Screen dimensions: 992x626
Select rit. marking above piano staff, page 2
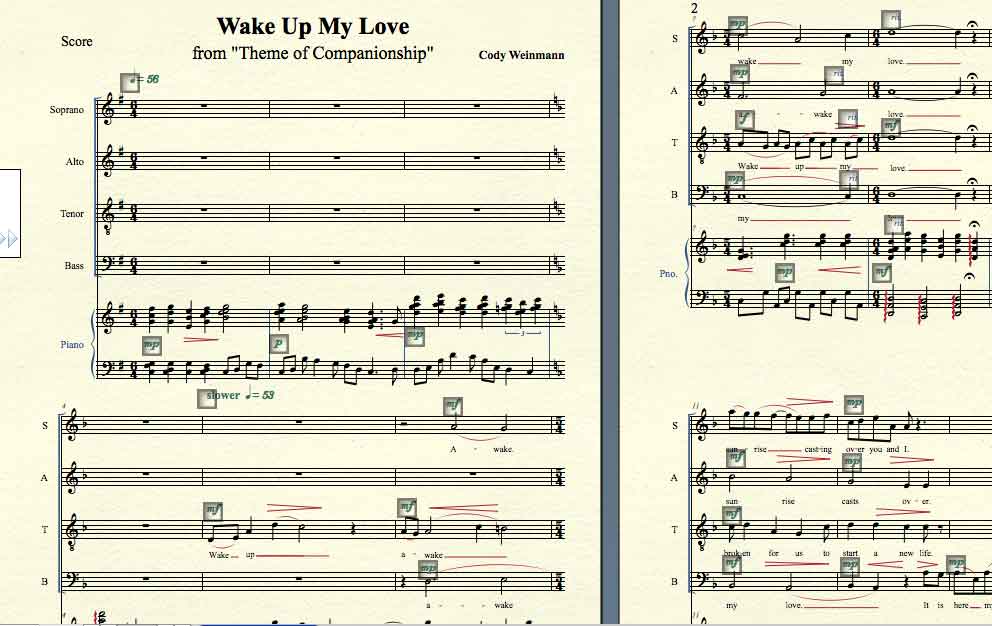(x=895, y=224)
